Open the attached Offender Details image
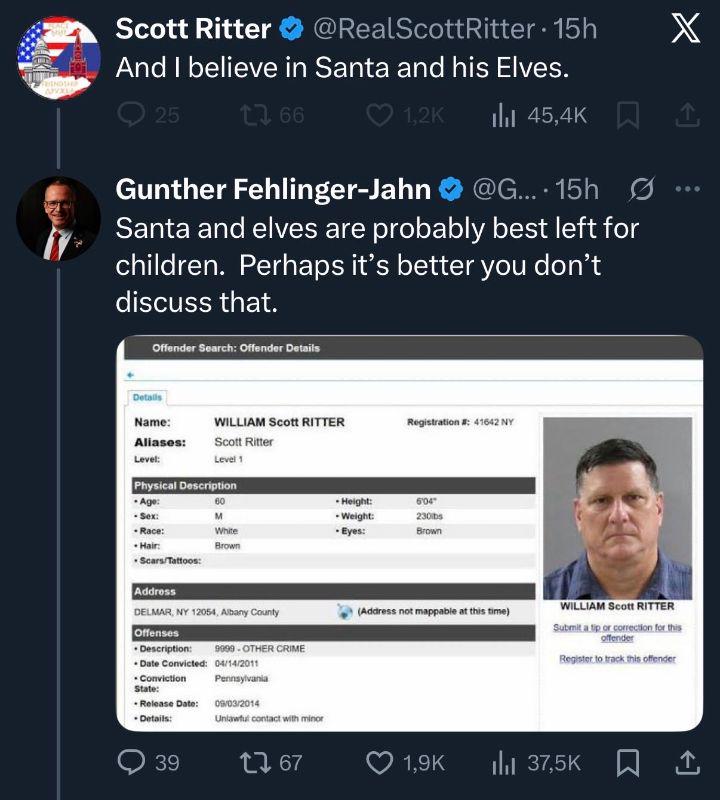The image size is (720, 800). (410, 533)
